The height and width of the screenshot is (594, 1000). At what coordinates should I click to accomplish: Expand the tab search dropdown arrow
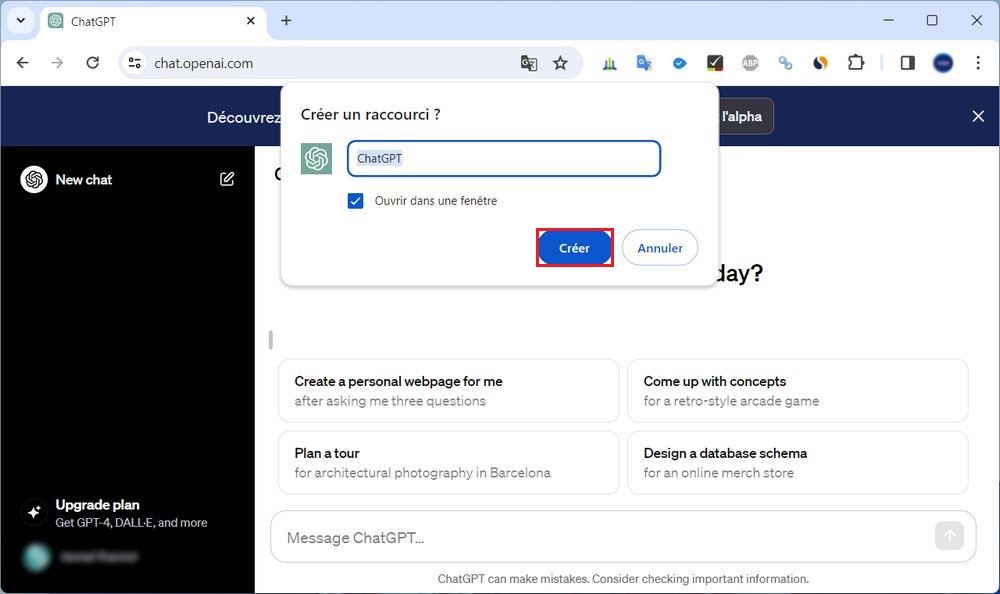click(x=20, y=20)
